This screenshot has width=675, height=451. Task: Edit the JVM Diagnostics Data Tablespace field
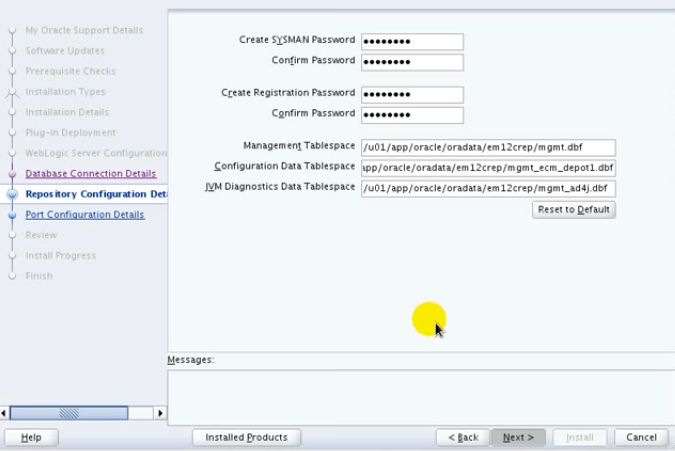click(x=488, y=188)
